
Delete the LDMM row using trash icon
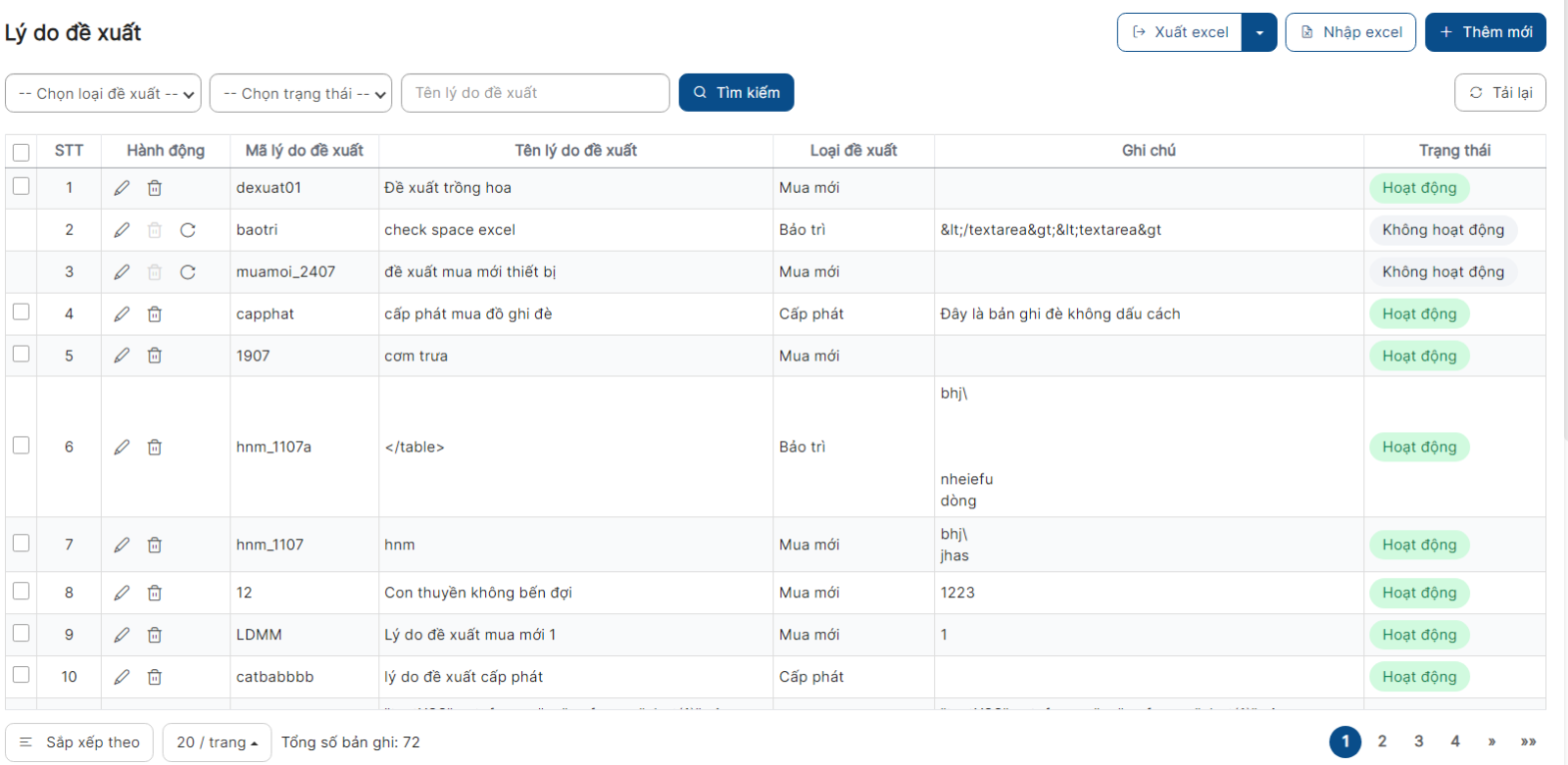coord(155,636)
